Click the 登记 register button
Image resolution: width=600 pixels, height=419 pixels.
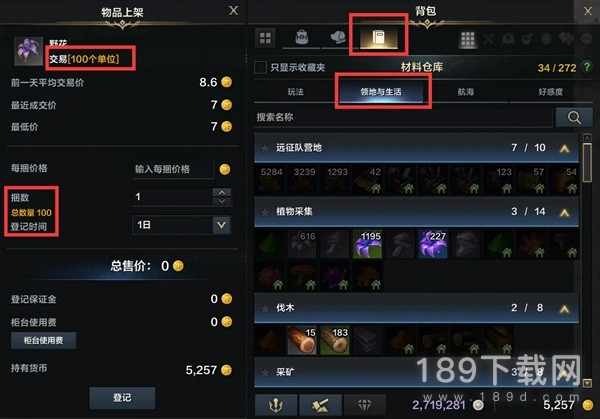click(122, 398)
